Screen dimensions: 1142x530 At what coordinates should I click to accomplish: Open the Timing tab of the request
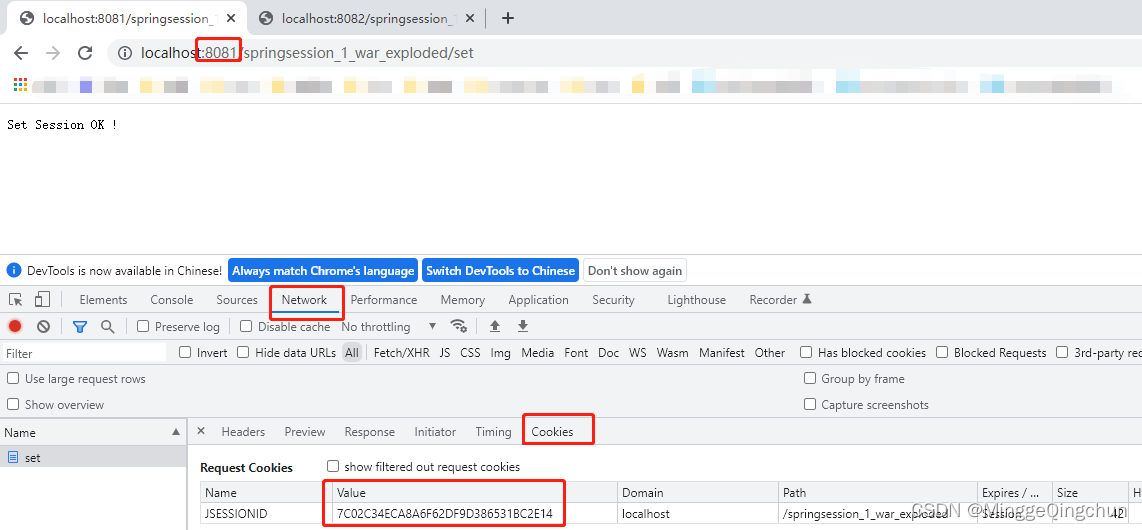(x=494, y=432)
